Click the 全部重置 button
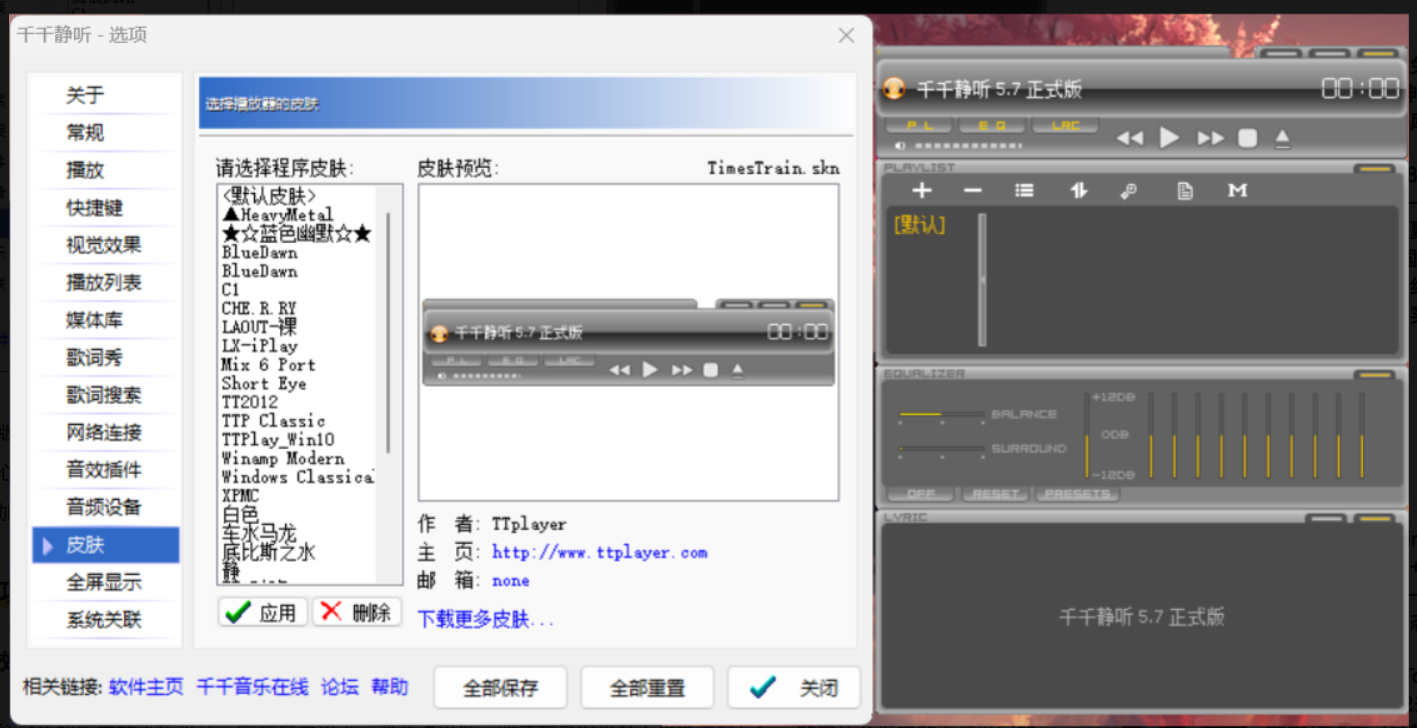1417x728 pixels. (647, 688)
